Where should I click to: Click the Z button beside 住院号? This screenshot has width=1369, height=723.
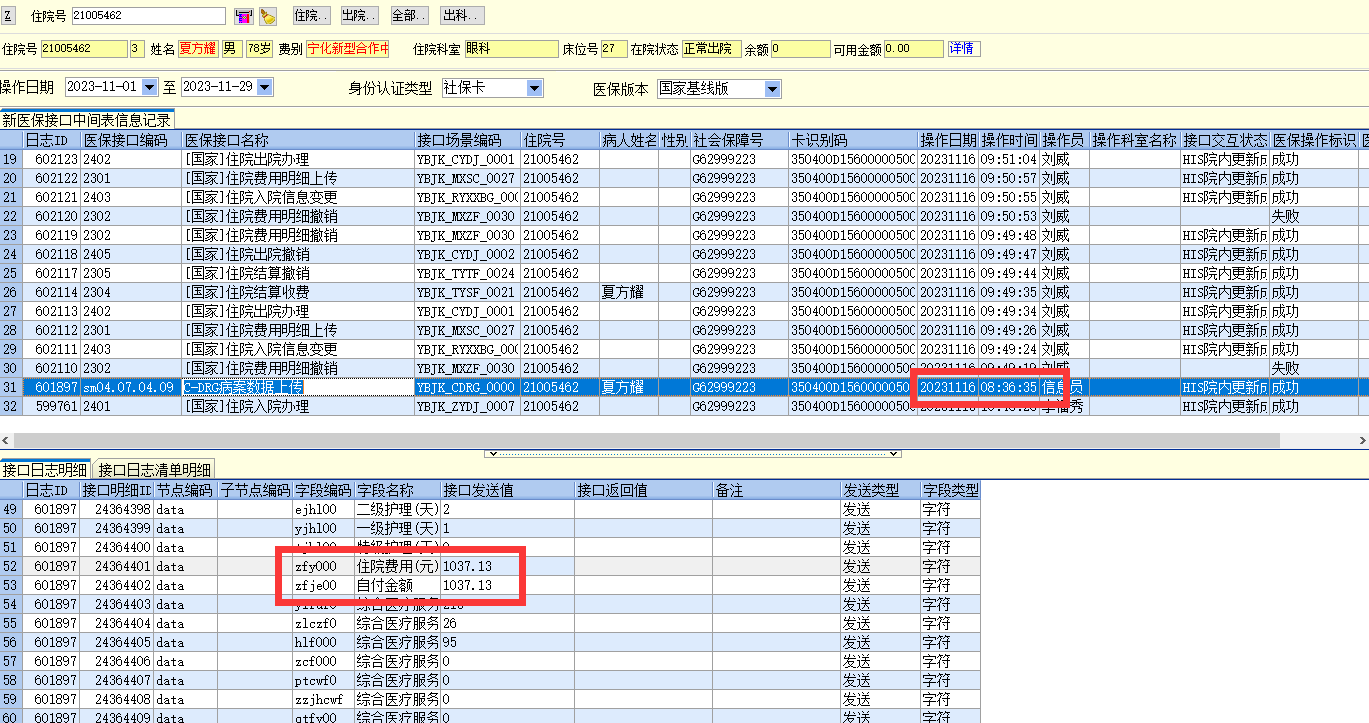point(9,15)
